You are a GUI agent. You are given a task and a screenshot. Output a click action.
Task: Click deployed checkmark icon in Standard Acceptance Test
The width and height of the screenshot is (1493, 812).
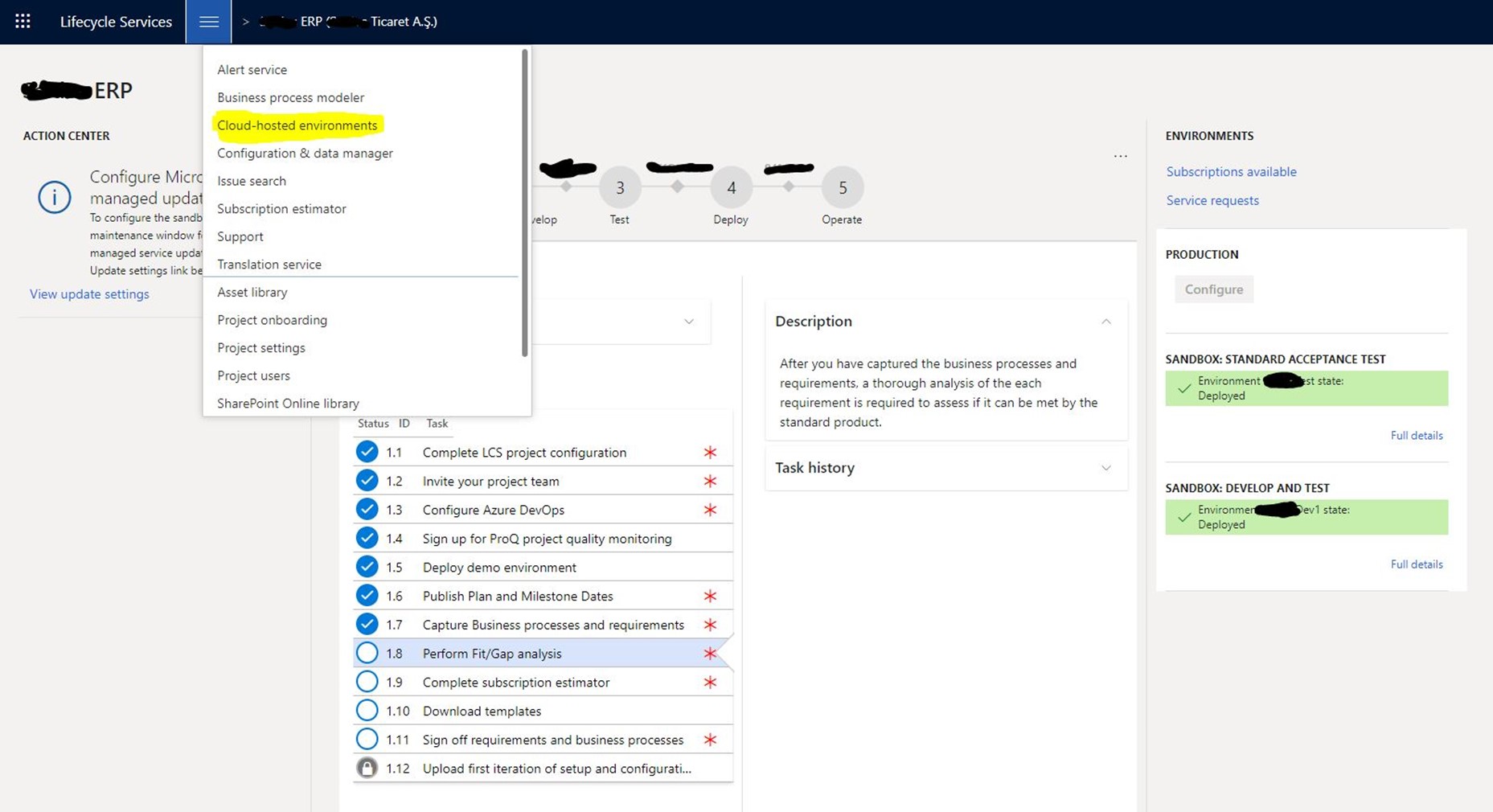[x=1183, y=388]
